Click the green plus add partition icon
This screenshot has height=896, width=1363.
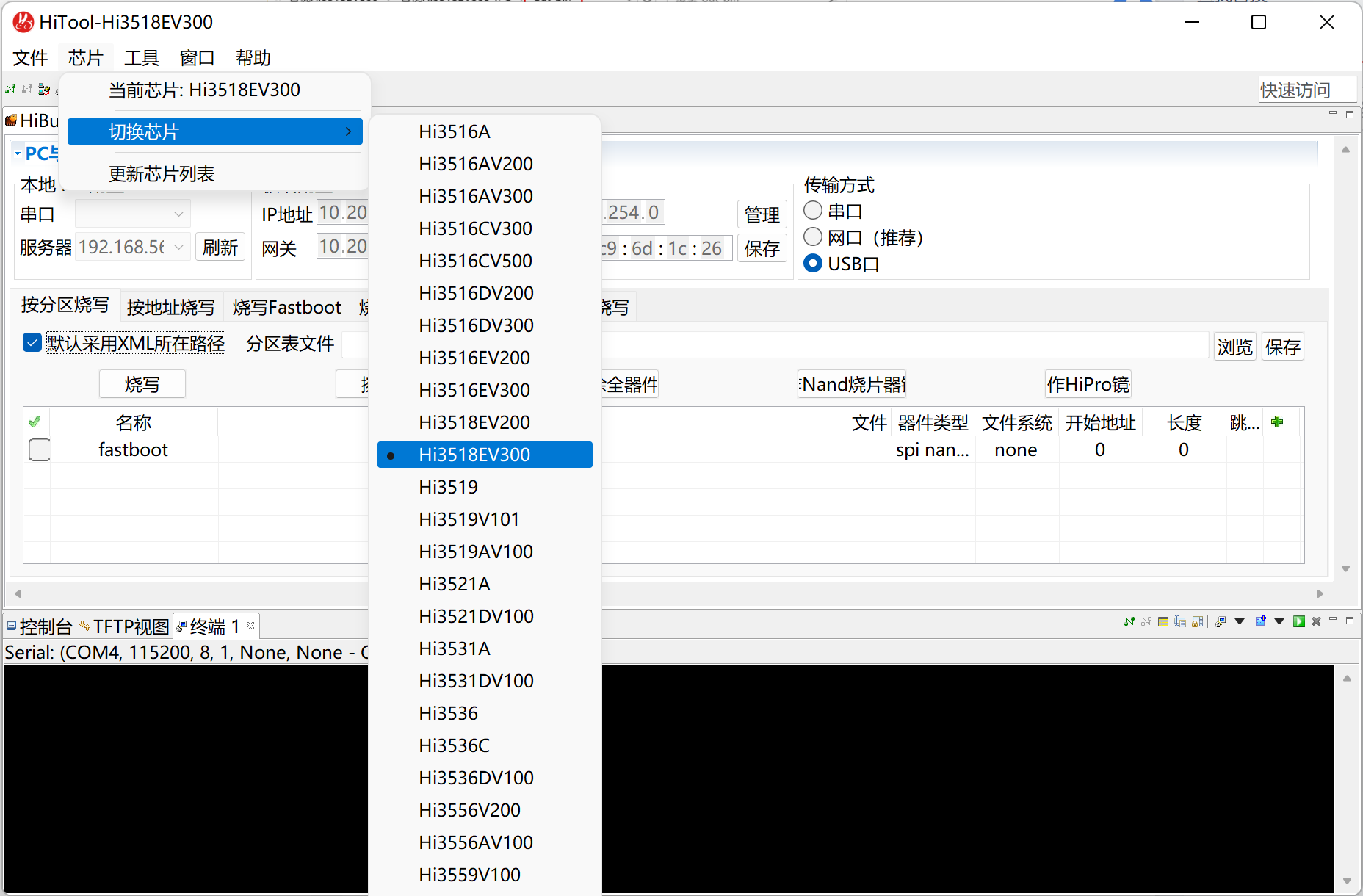point(1278,422)
